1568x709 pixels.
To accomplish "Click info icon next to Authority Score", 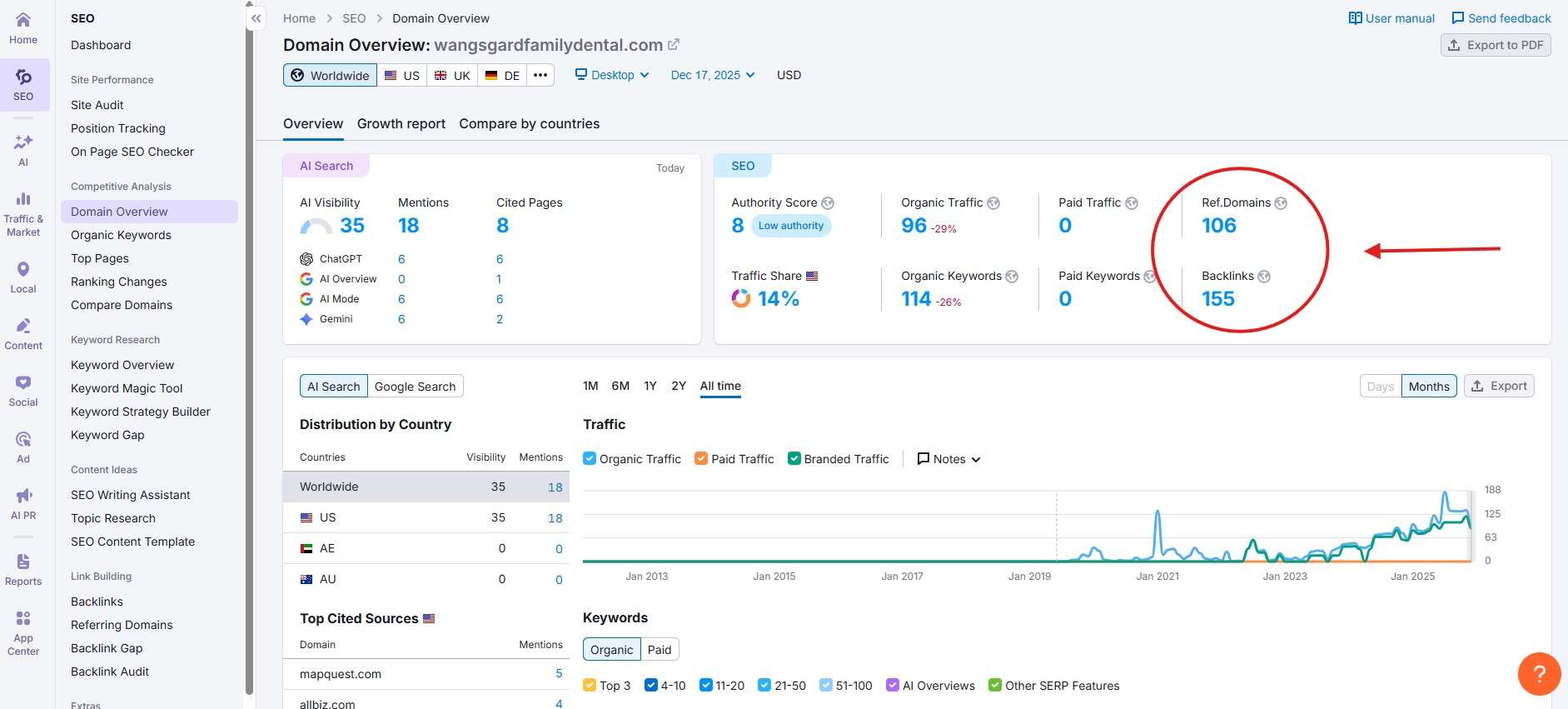I will click(x=828, y=203).
